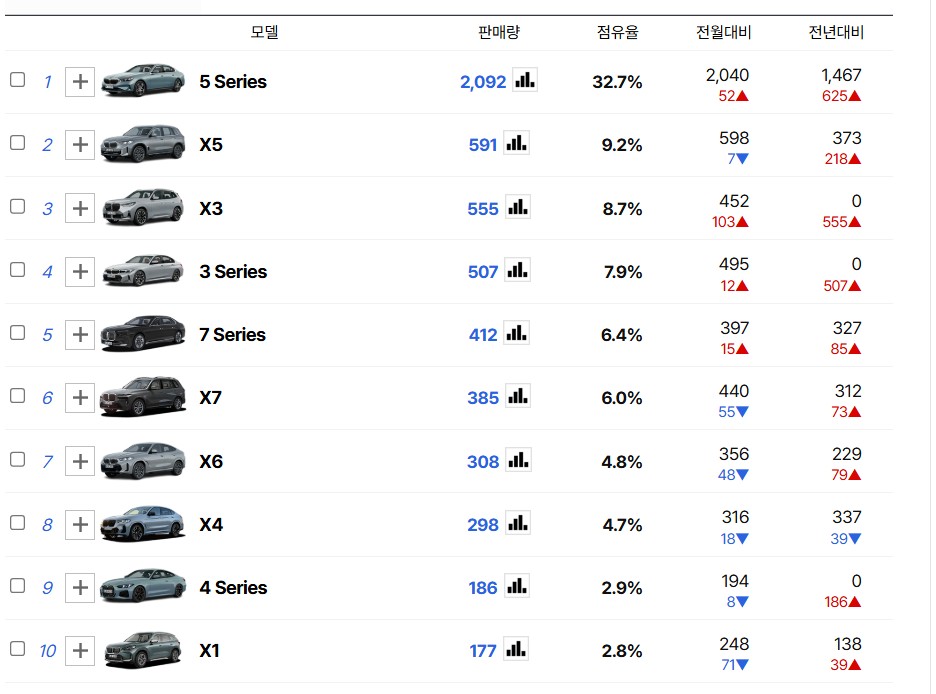Screen dimensions: 936x694
Task: Expand 4 Series row with plus button
Action: point(80,588)
